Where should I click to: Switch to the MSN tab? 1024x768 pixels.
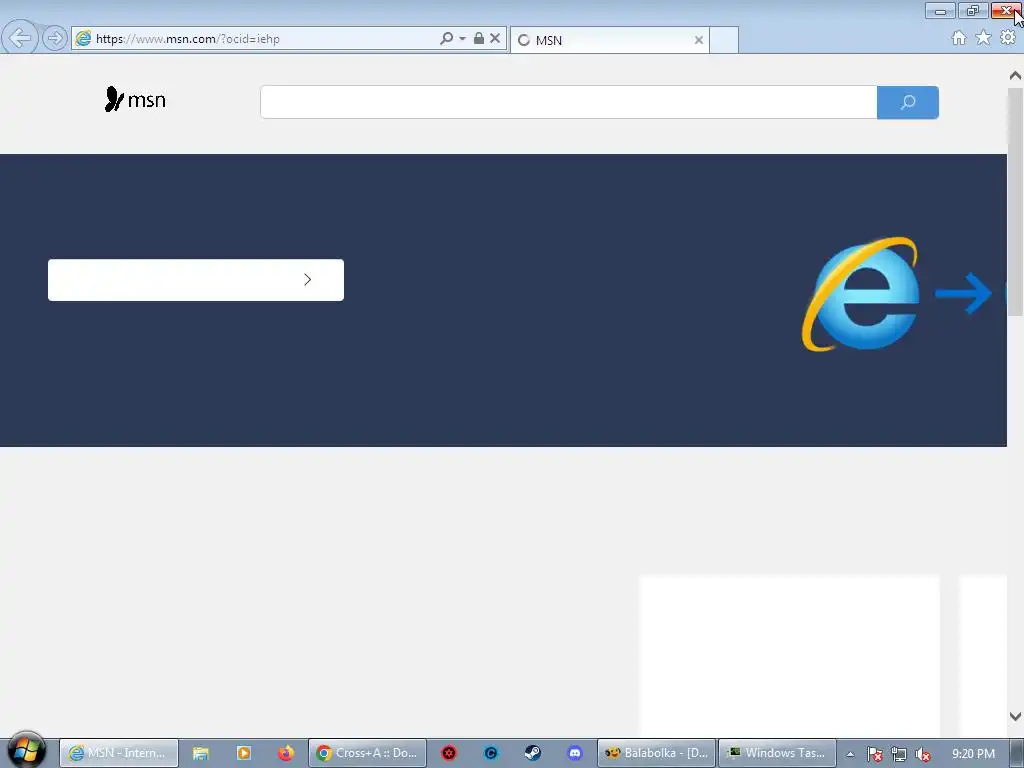(x=609, y=40)
